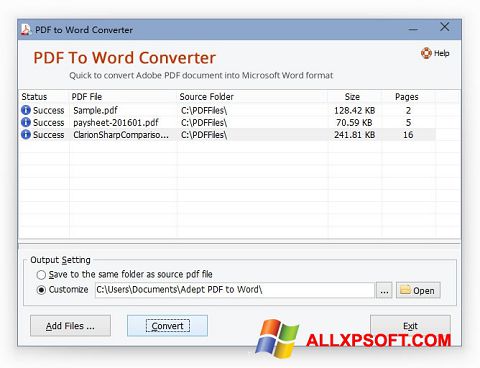Viewport: 480px width, 368px height.
Task: Minimize the PDF to Word Converter window
Action: 413,29
